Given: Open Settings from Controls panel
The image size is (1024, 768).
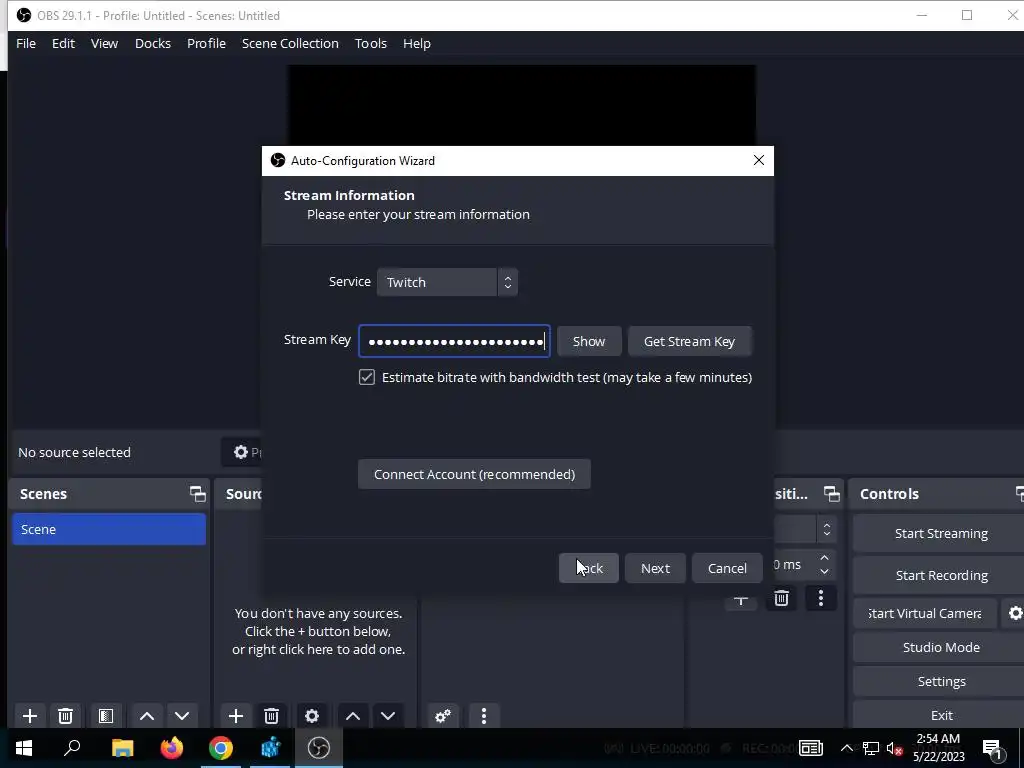Looking at the screenshot, I should [941, 681].
